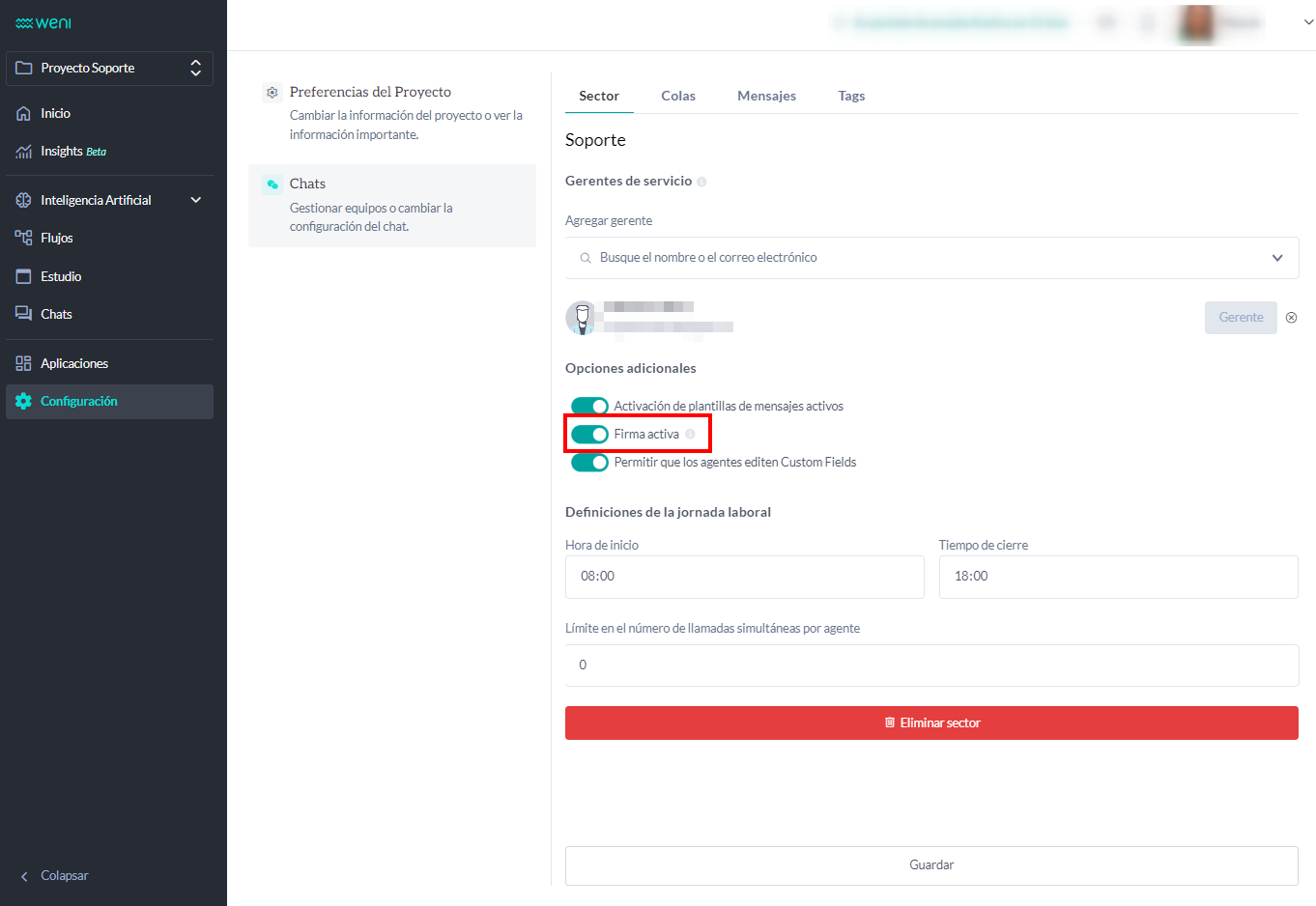The width and height of the screenshot is (1316, 906).
Task: Click the Inicio home icon in sidebar
Action: [24, 114]
